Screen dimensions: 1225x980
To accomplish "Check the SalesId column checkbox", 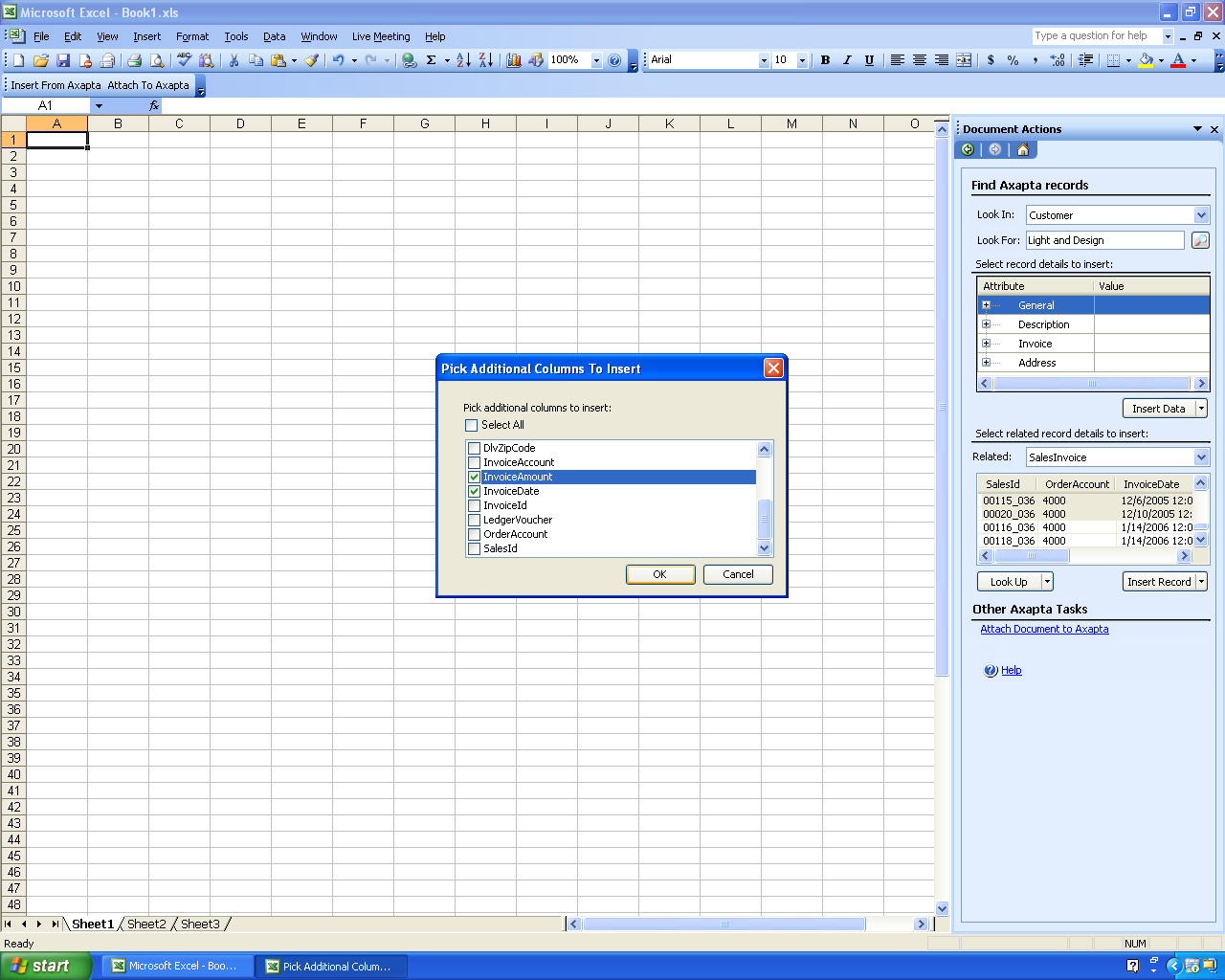I will click(x=474, y=548).
